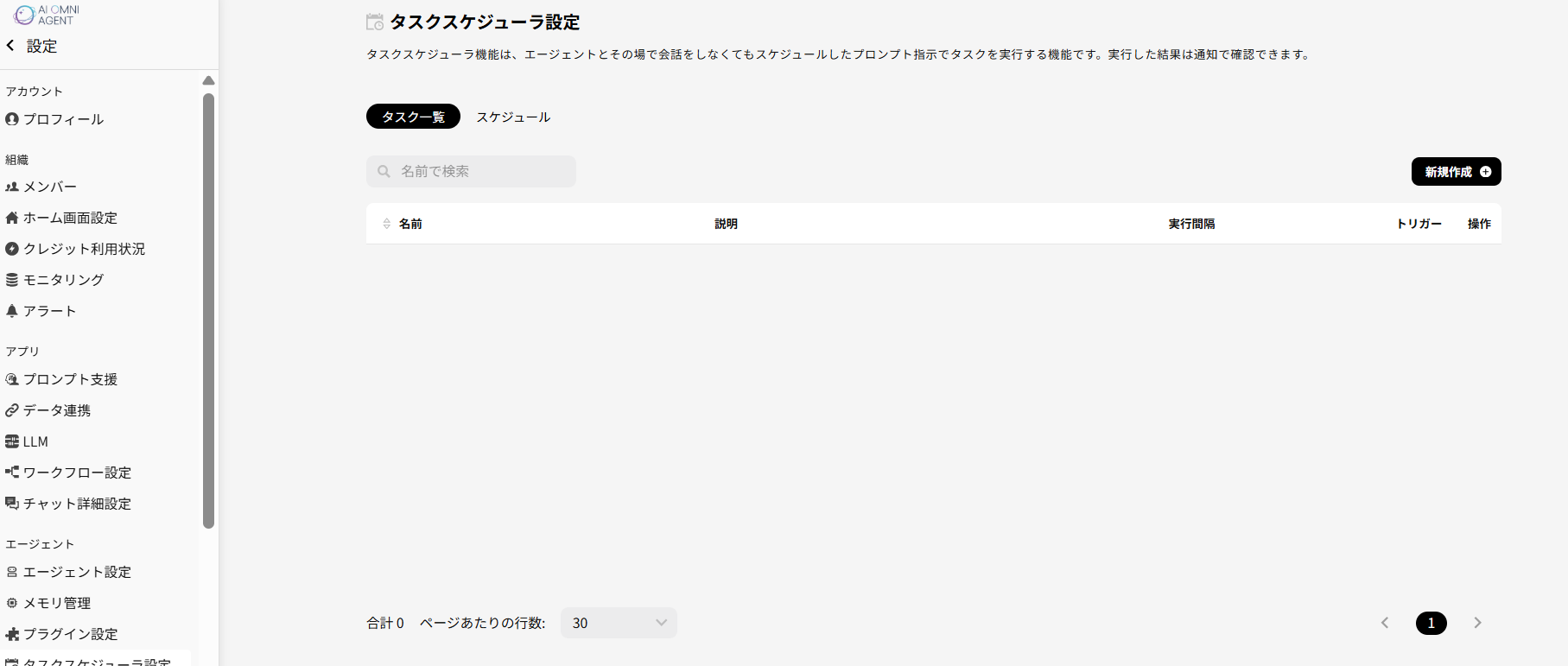Screen dimensions: 1568x666
Task: Click the データ連携 link icon
Action: [12, 410]
